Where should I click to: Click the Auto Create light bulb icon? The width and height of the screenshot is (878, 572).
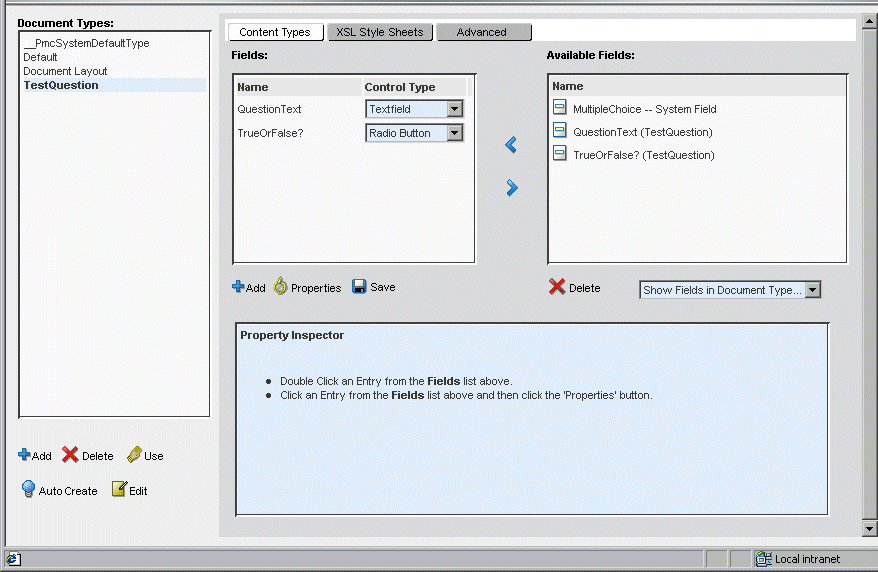click(28, 489)
